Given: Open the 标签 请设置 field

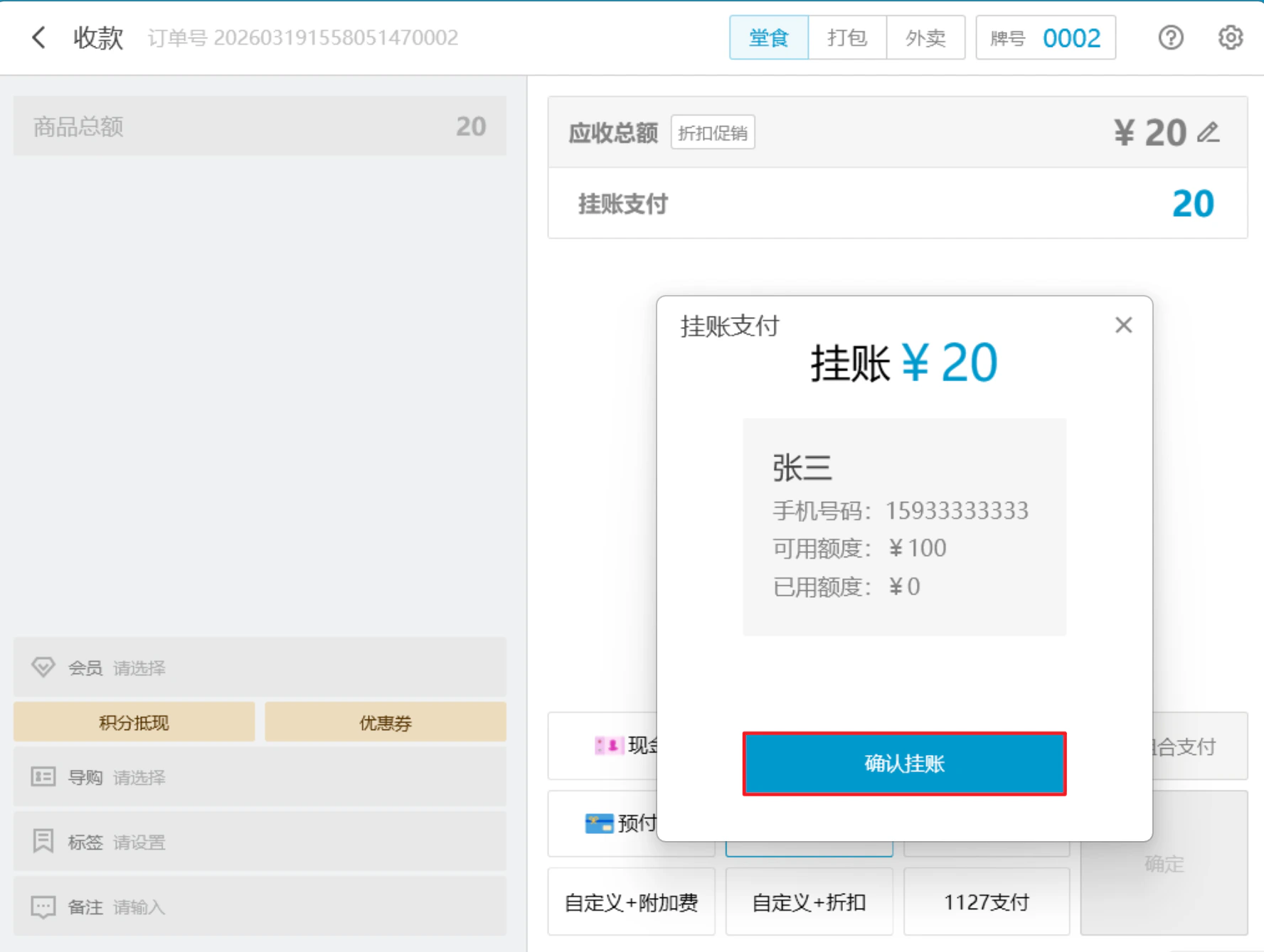Looking at the screenshot, I should [260, 841].
